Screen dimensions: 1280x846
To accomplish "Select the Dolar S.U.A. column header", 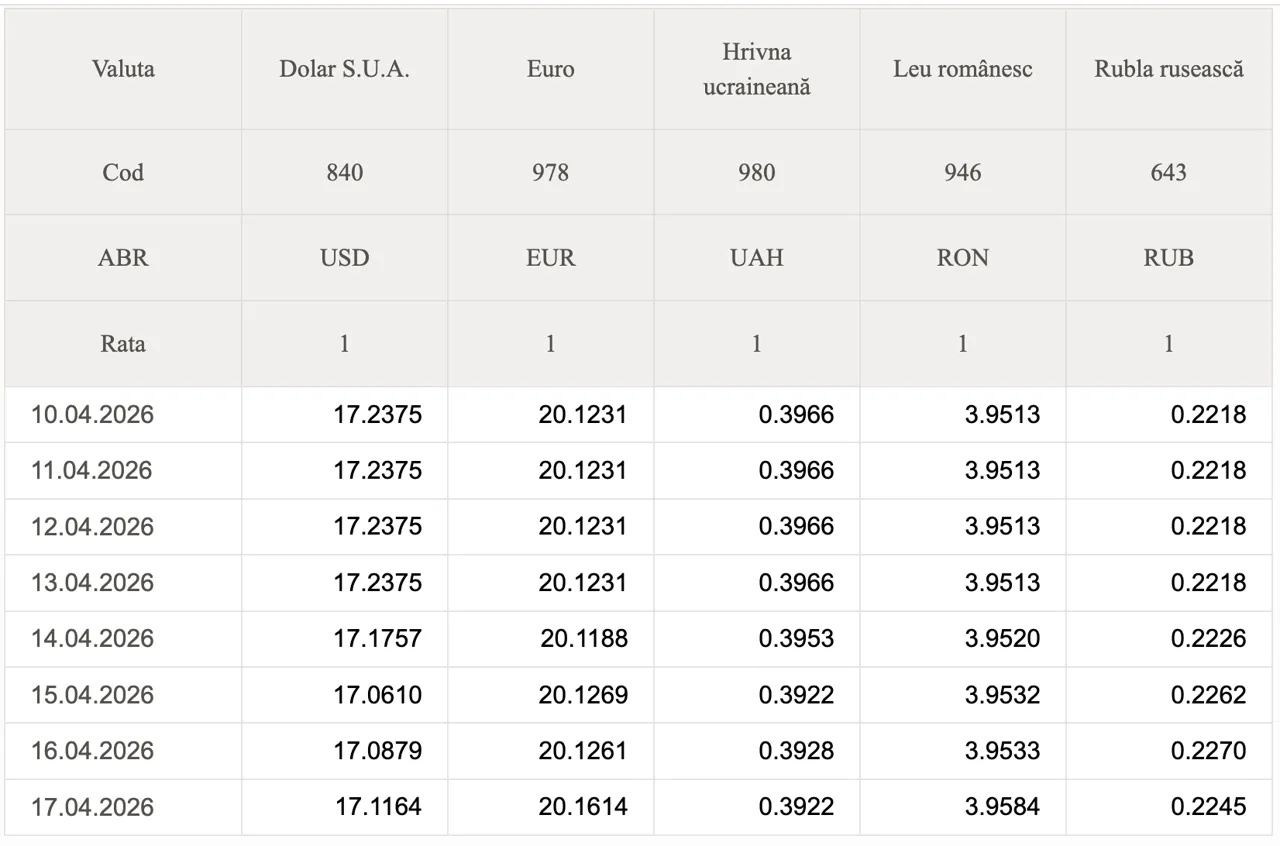I will pyautogui.click(x=344, y=69).
